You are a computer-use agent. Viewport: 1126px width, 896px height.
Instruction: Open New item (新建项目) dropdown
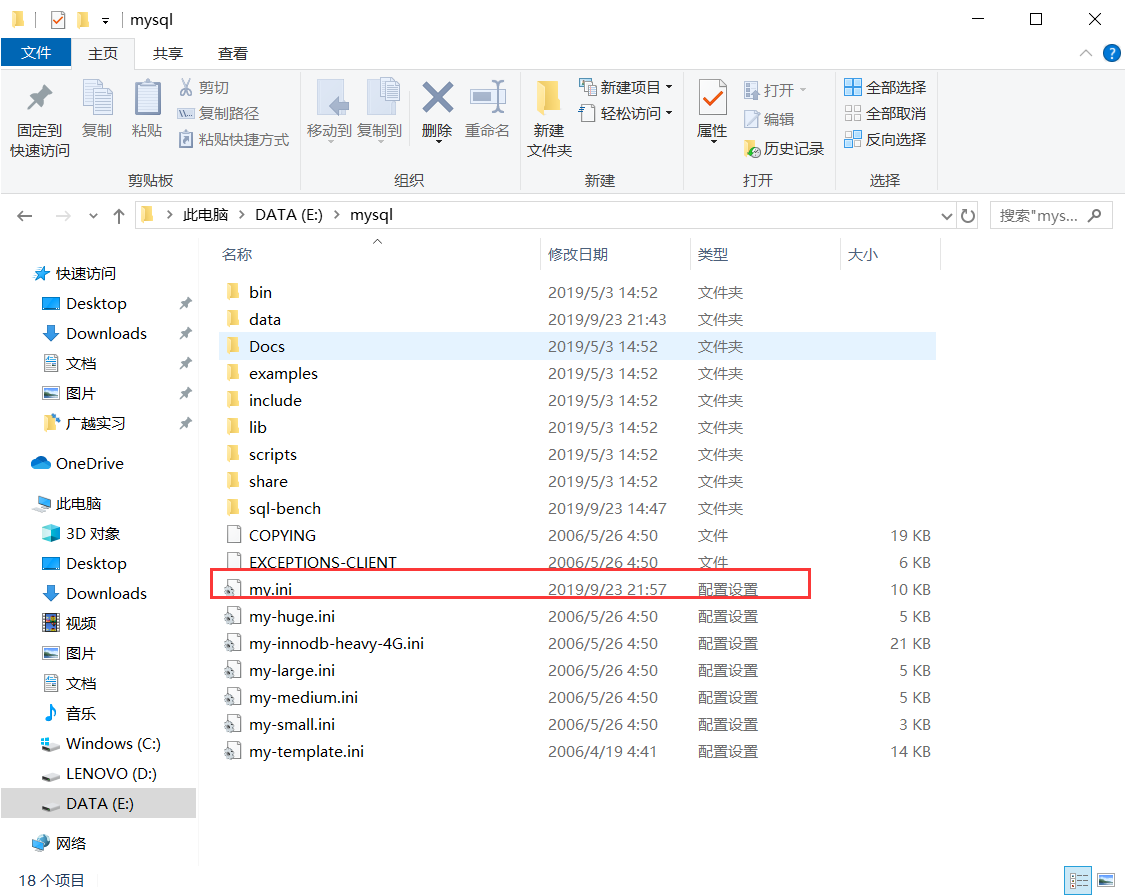[x=625, y=88]
